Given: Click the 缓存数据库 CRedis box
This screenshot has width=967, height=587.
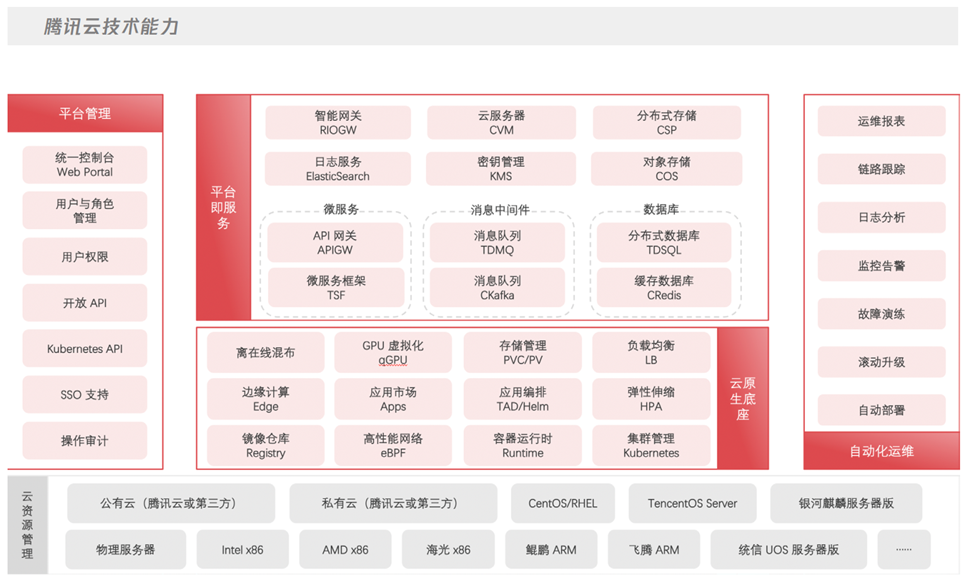Looking at the screenshot, I should coord(664,288).
